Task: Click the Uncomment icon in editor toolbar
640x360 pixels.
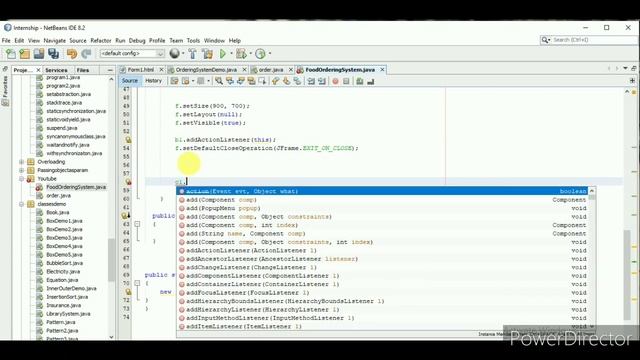Action: click(x=371, y=81)
